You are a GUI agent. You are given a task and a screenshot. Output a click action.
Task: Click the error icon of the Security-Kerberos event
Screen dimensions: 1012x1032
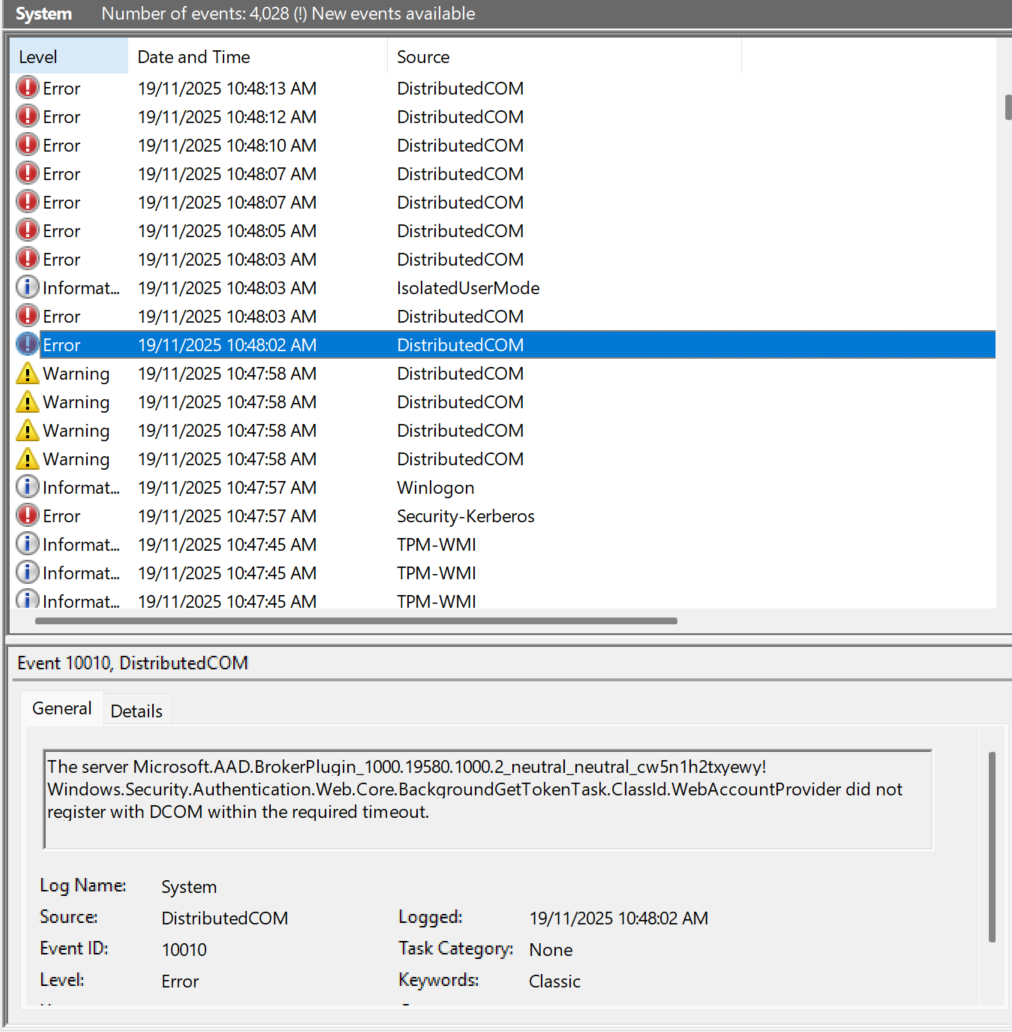point(27,515)
